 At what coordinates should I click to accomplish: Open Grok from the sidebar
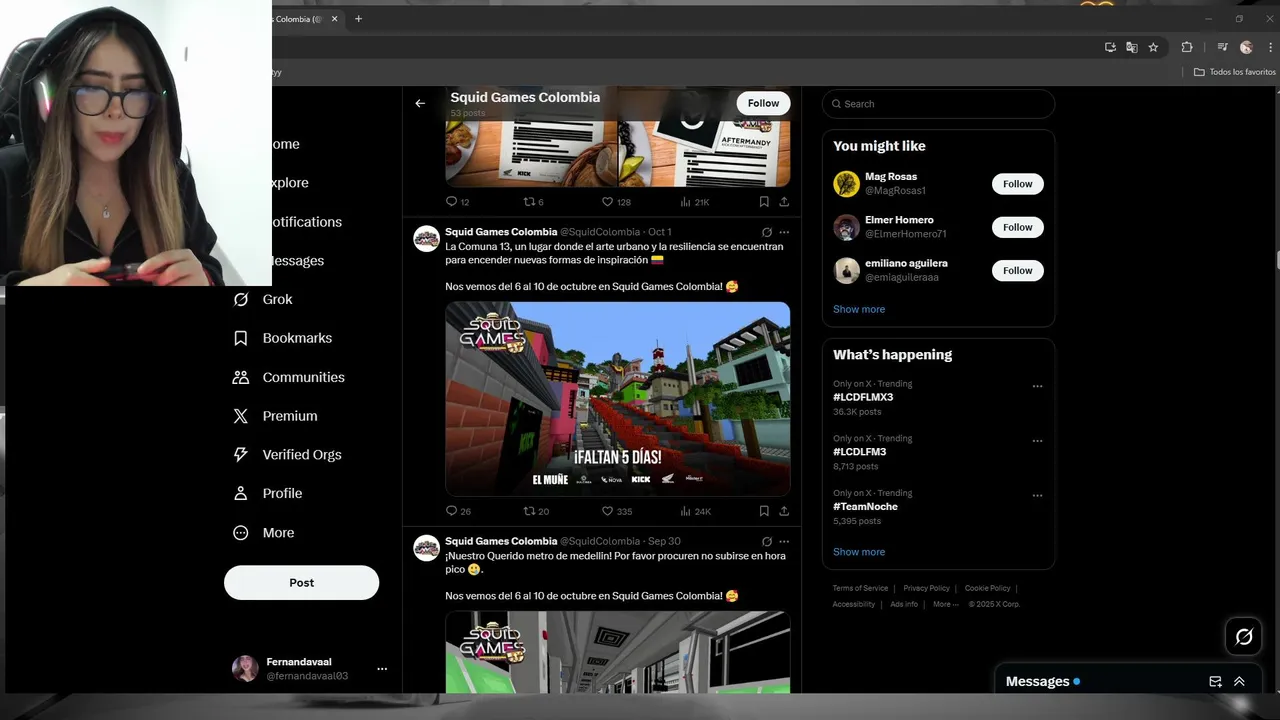click(263, 299)
